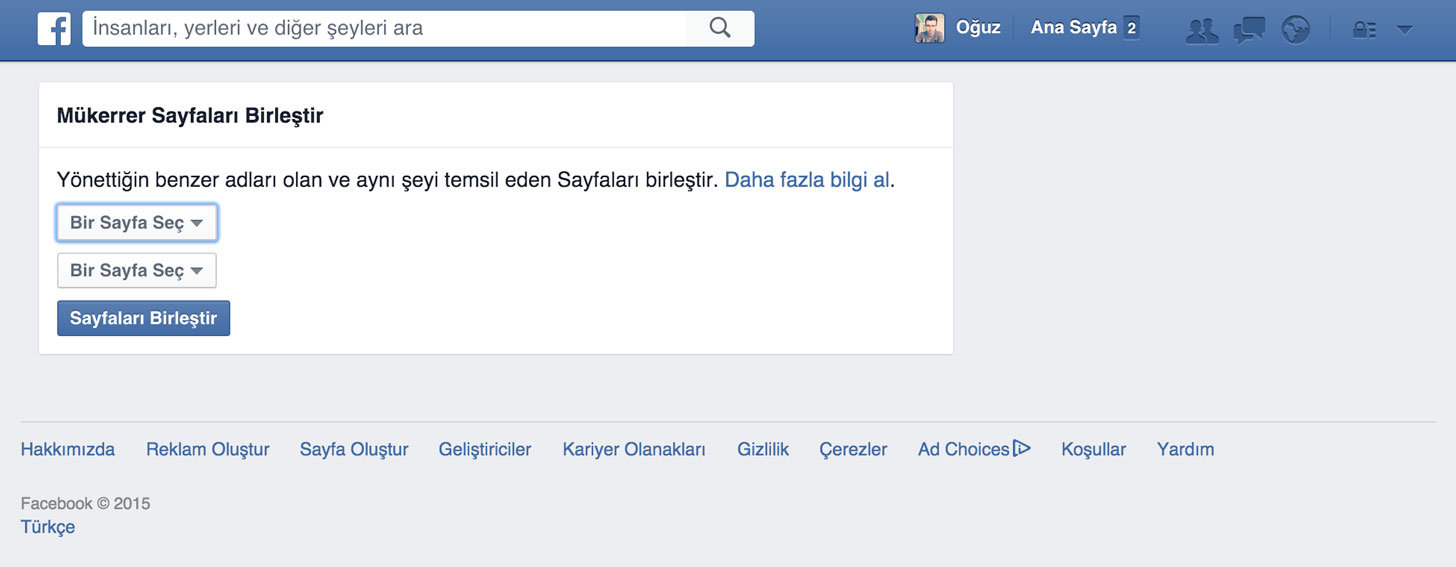Viewport: 1456px width, 567px height.
Task: Click the Sayfaları Birleştir button
Action: pos(143,319)
